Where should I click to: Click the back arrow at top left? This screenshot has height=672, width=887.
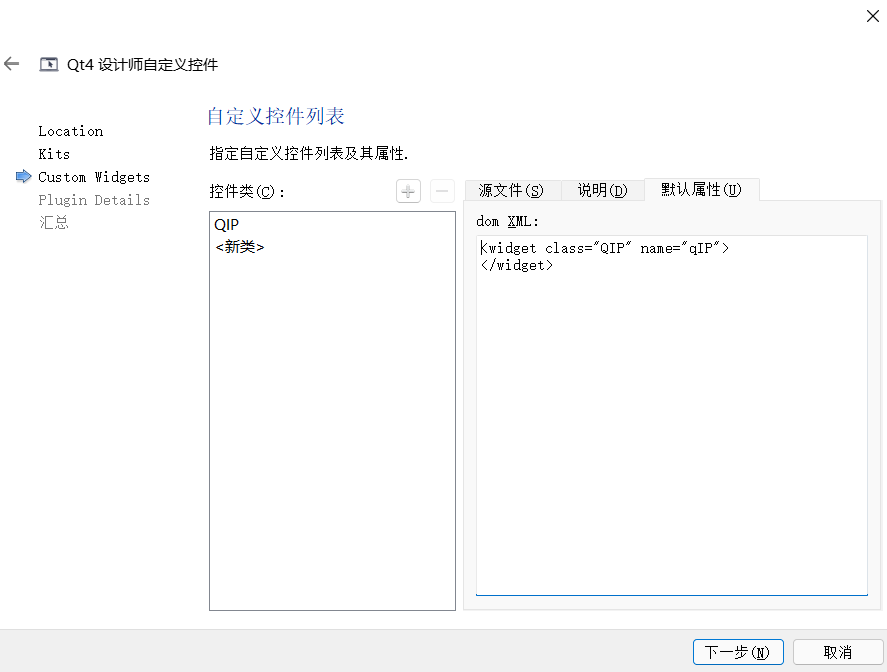click(x=11, y=63)
